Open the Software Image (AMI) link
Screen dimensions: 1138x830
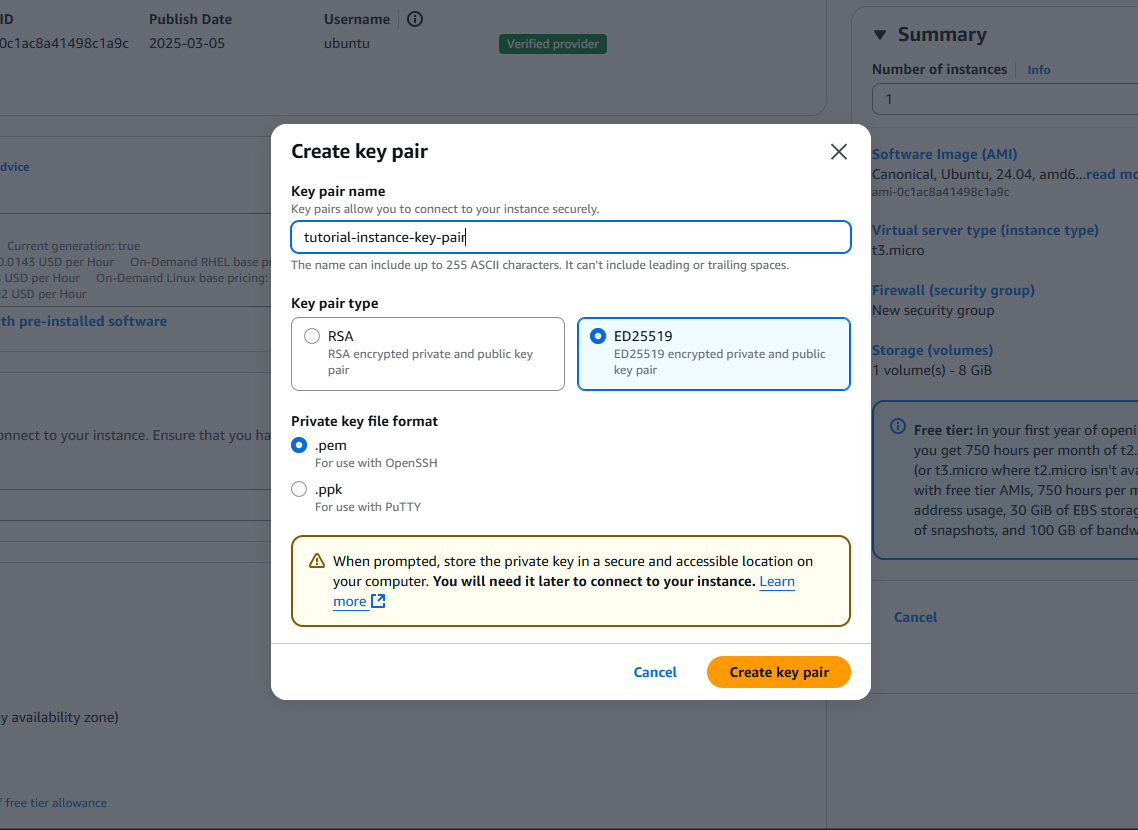pos(944,154)
